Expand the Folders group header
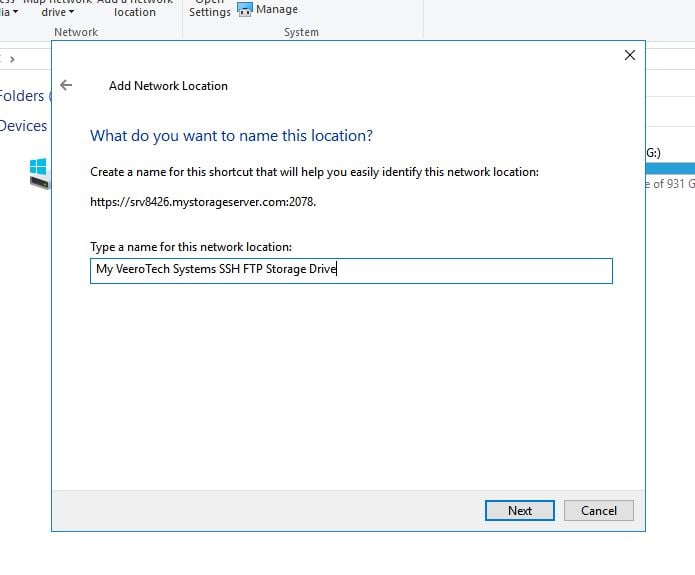Screen dimensions: 695x575 click(x=23, y=96)
